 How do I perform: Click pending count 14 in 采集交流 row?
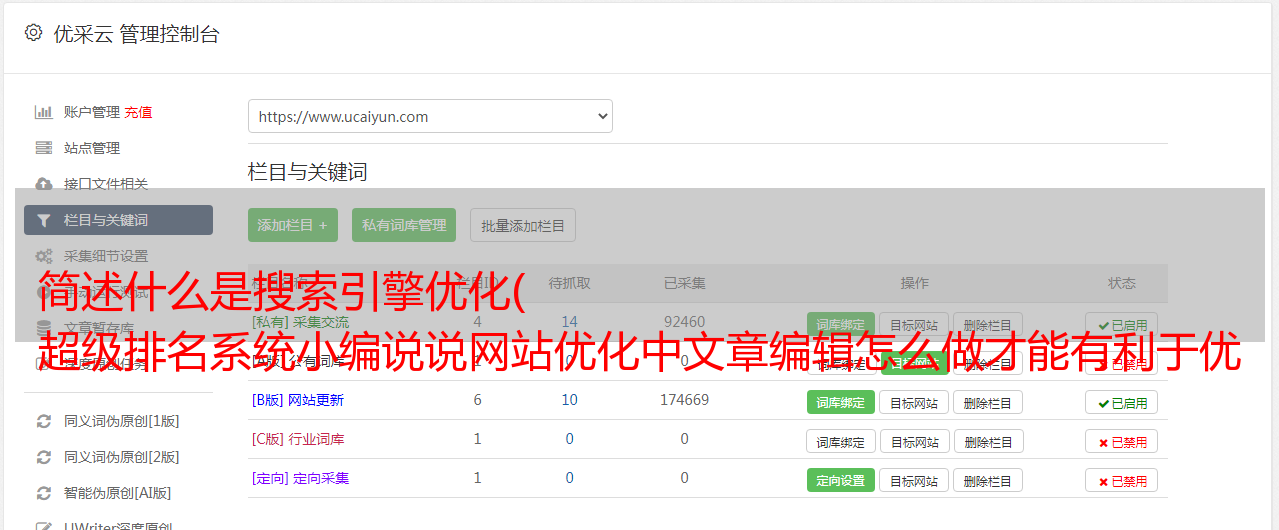pyautogui.click(x=570, y=322)
